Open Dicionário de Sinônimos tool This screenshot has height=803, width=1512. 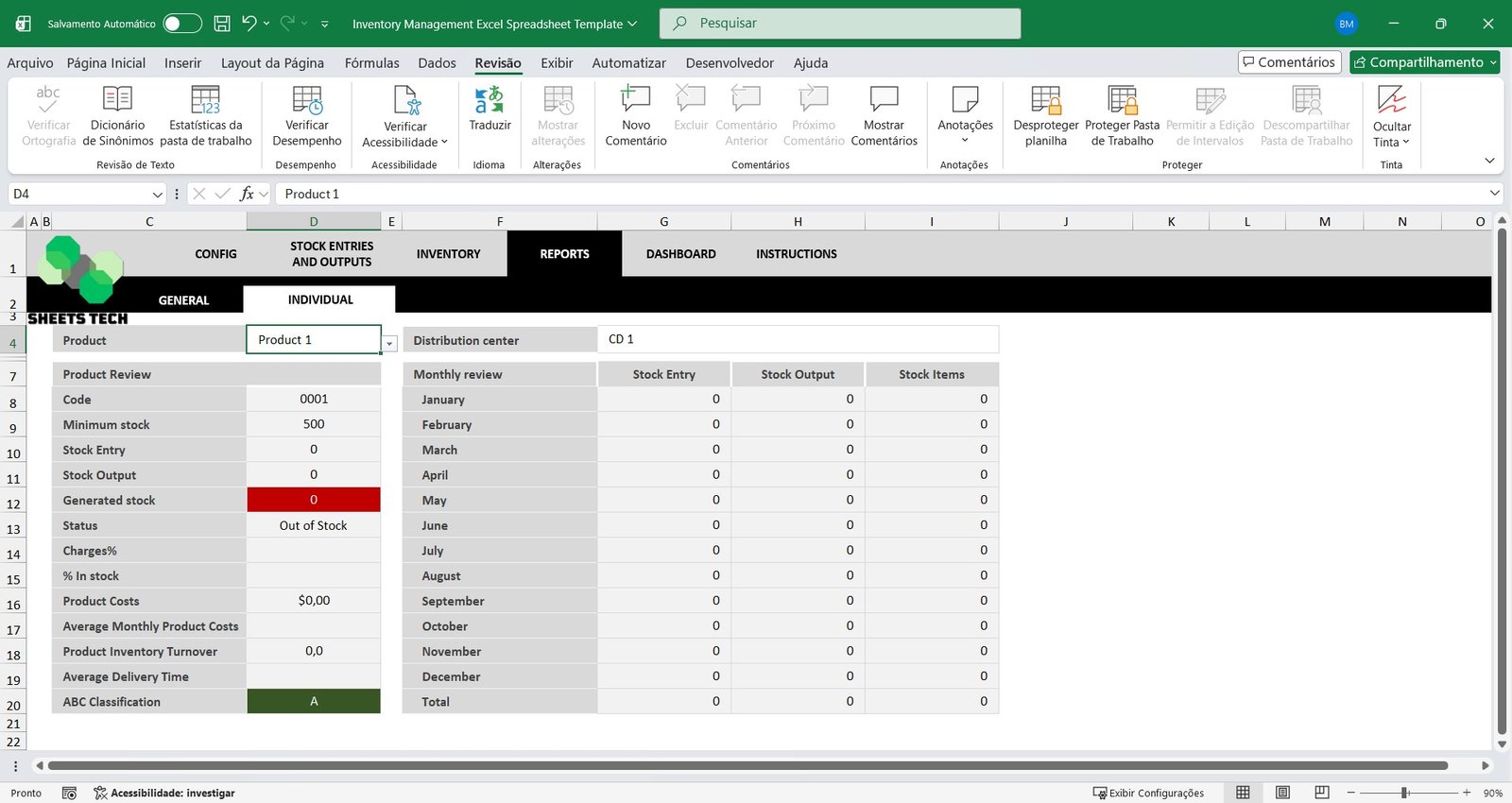click(117, 115)
